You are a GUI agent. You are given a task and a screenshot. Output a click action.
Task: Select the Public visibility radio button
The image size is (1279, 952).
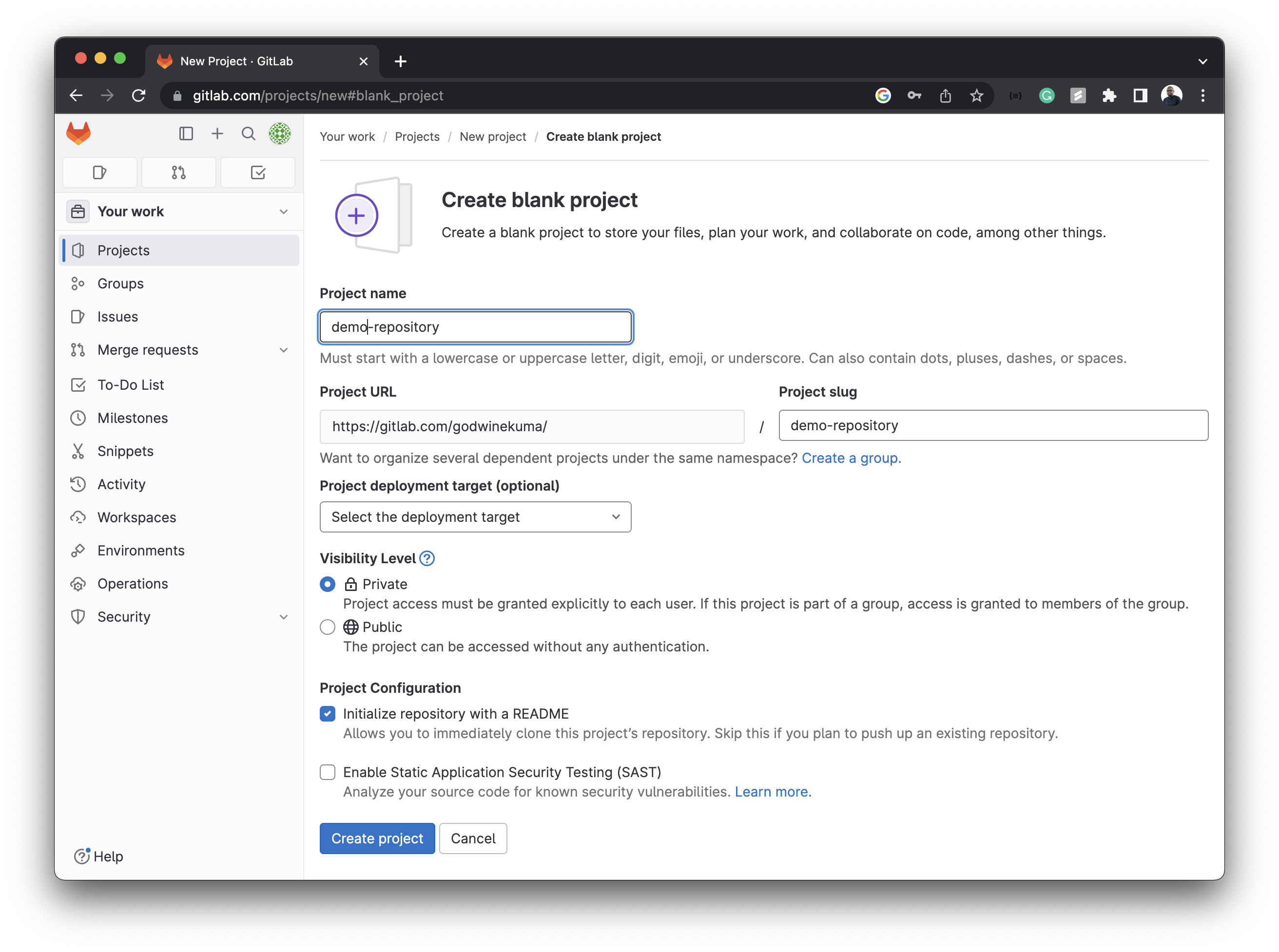pyautogui.click(x=328, y=627)
